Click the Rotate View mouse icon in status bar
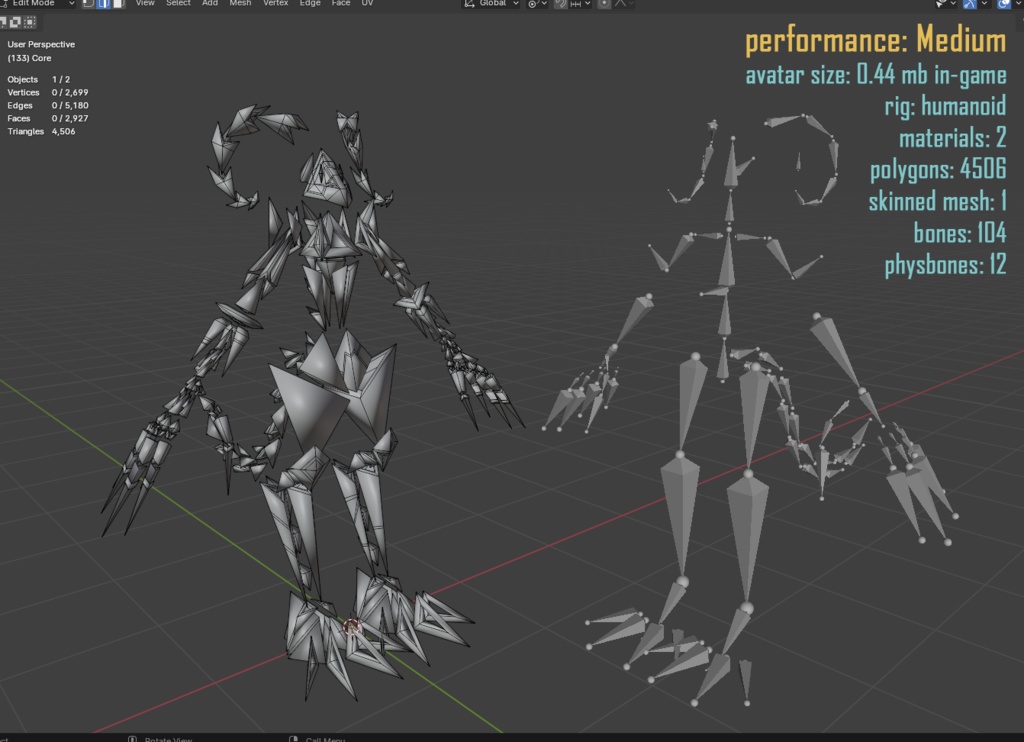Viewport: 1024px width, 742px height. pos(132,740)
